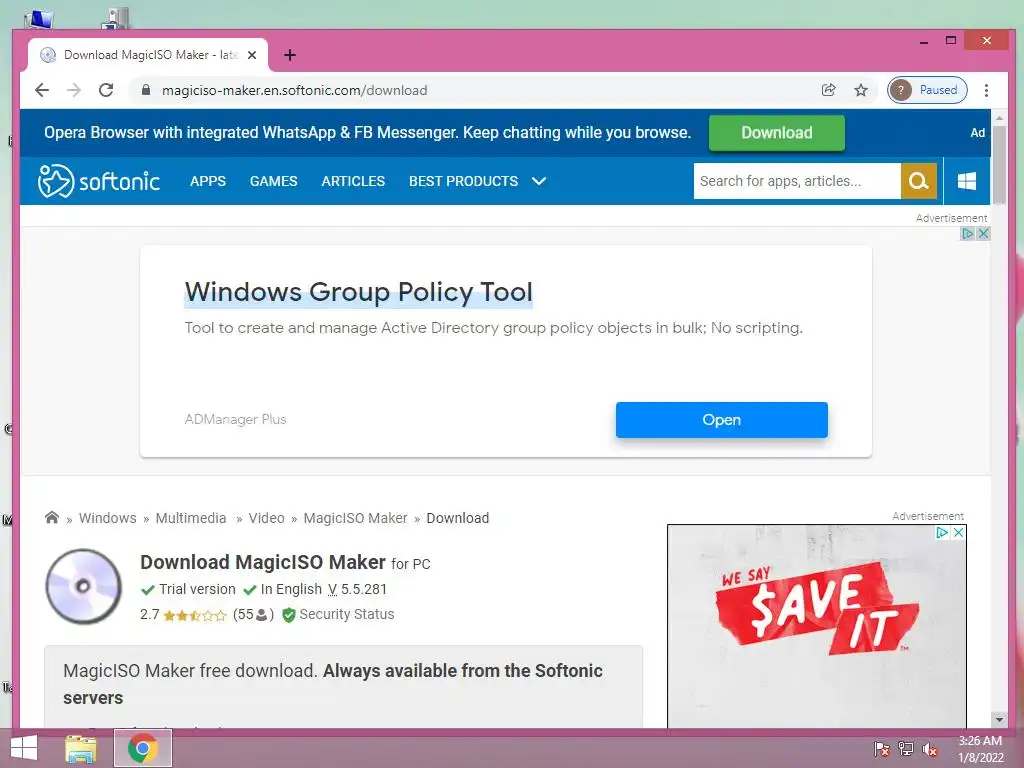Screen dimensions: 1024x768
Task: Click the Softonic logo
Action: coord(99,181)
